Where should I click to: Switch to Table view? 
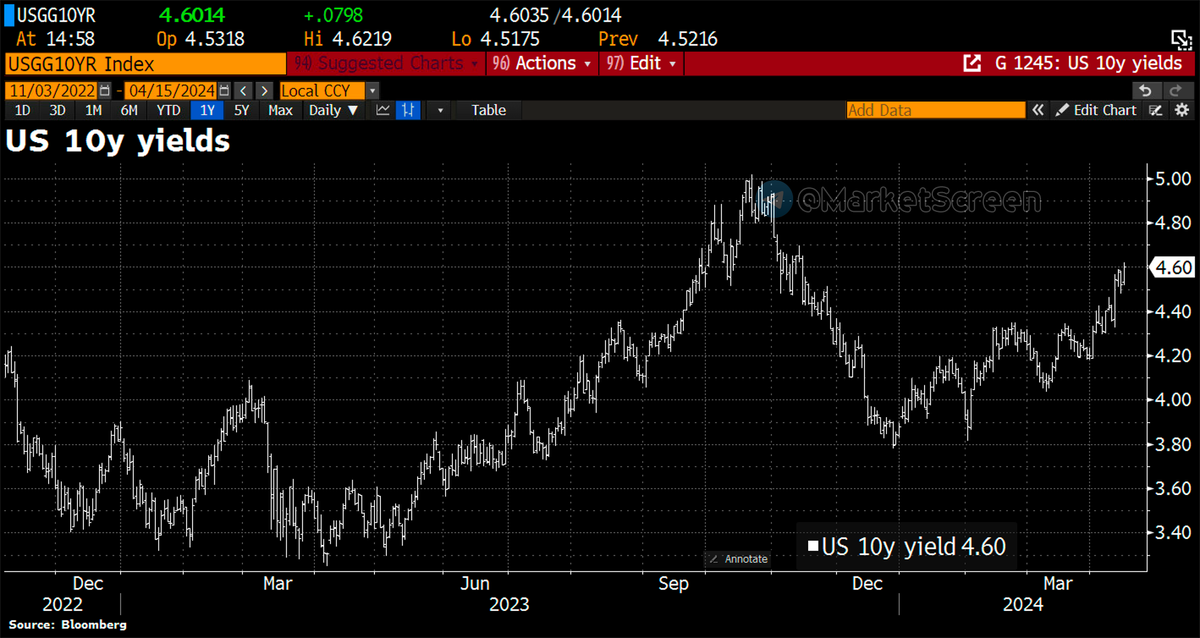tap(489, 110)
